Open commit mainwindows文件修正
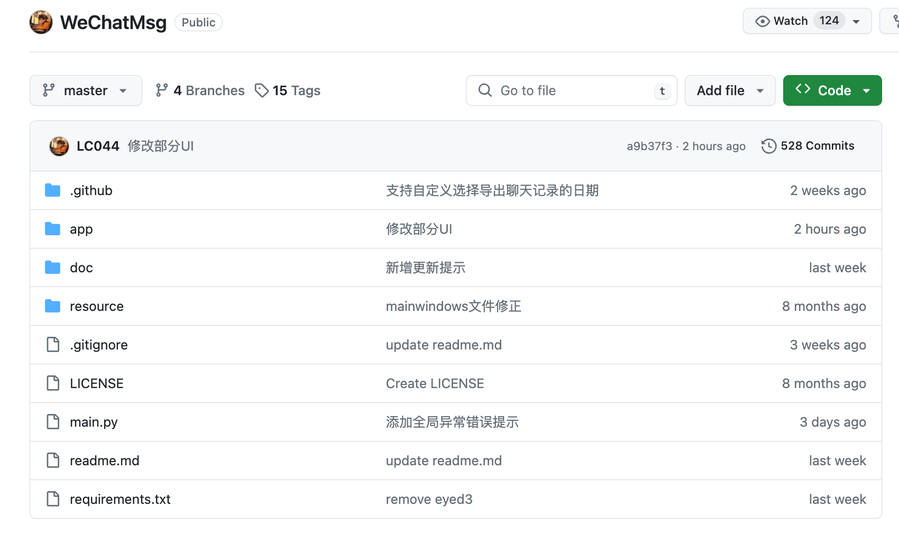 pos(454,306)
